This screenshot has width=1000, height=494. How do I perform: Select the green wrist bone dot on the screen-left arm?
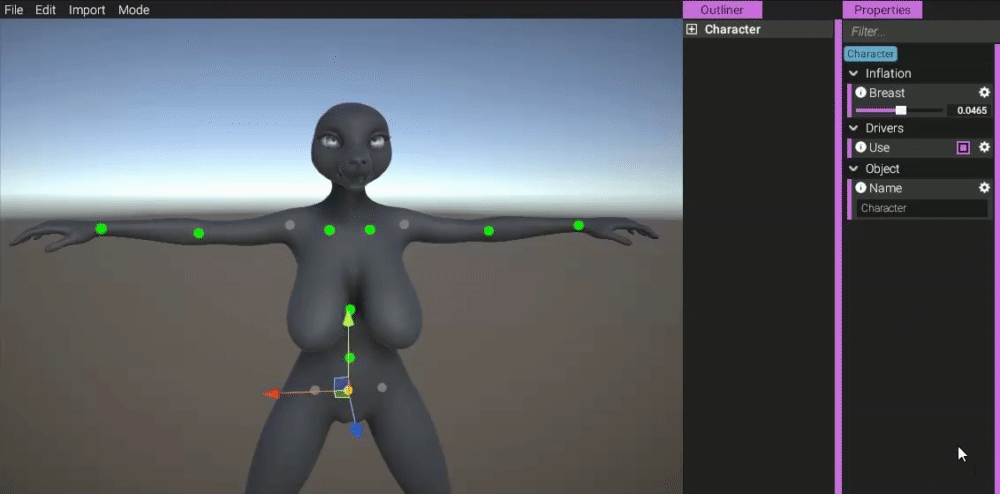click(x=101, y=229)
